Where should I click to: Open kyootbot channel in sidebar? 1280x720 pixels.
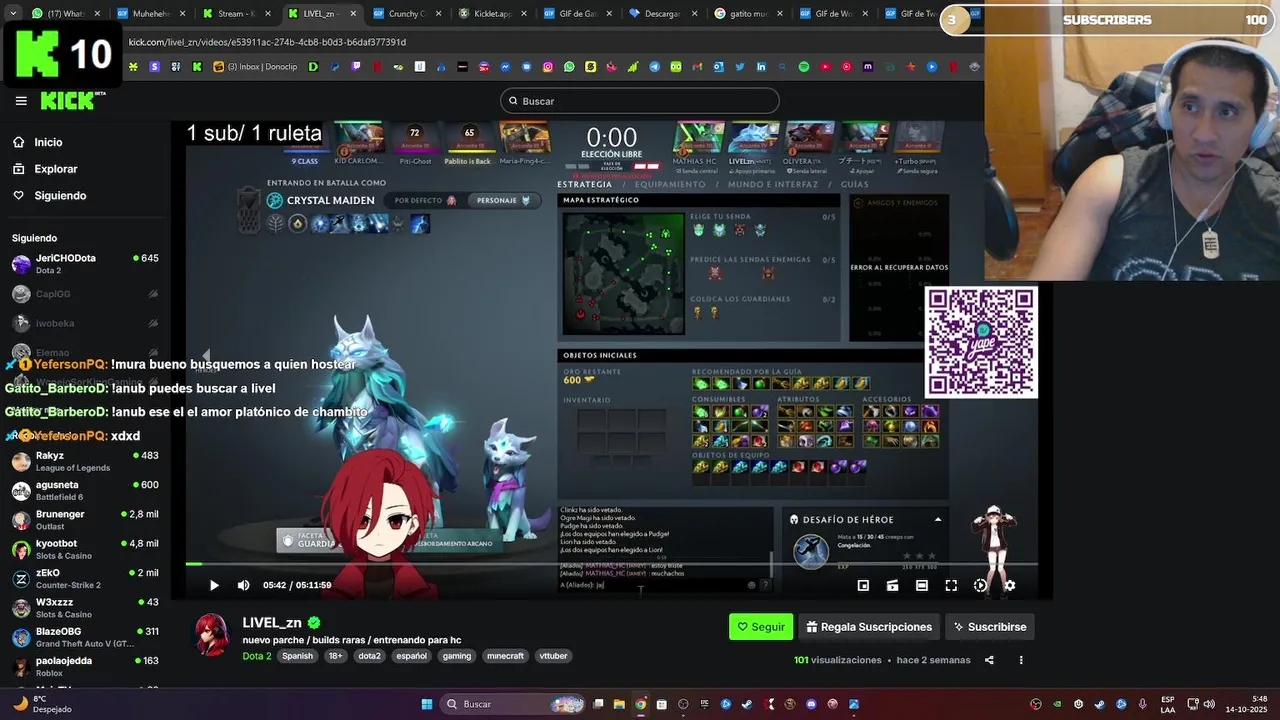coord(85,549)
